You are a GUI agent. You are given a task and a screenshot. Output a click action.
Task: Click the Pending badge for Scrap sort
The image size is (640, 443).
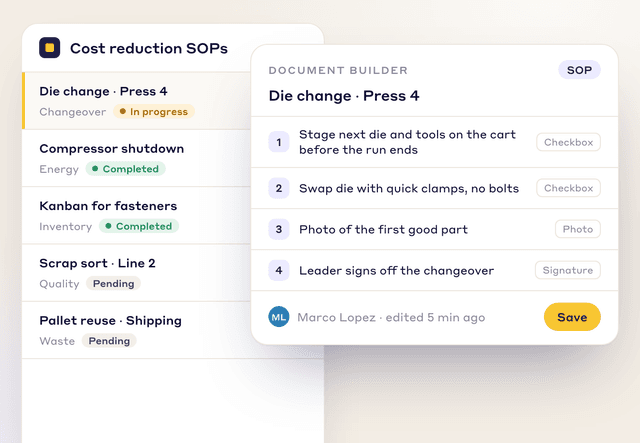coord(113,283)
